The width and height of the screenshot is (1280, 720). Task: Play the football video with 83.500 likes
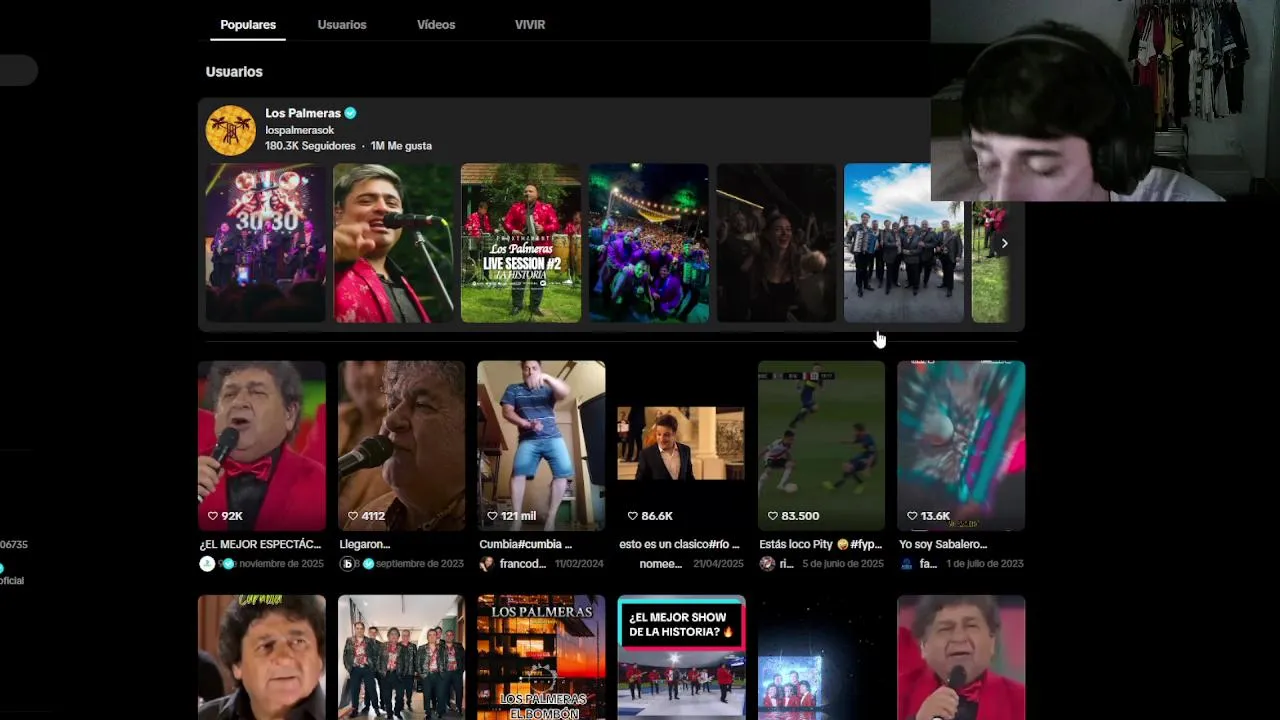821,445
